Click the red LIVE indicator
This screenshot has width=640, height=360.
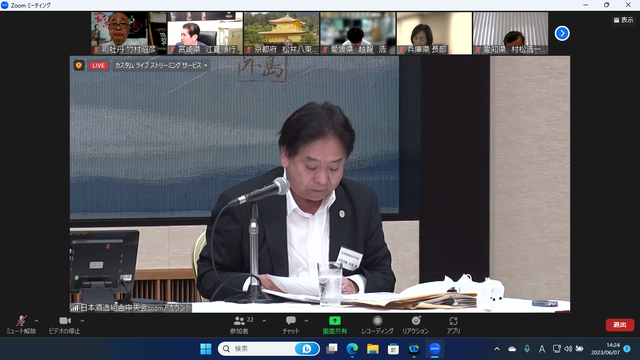(98, 65)
